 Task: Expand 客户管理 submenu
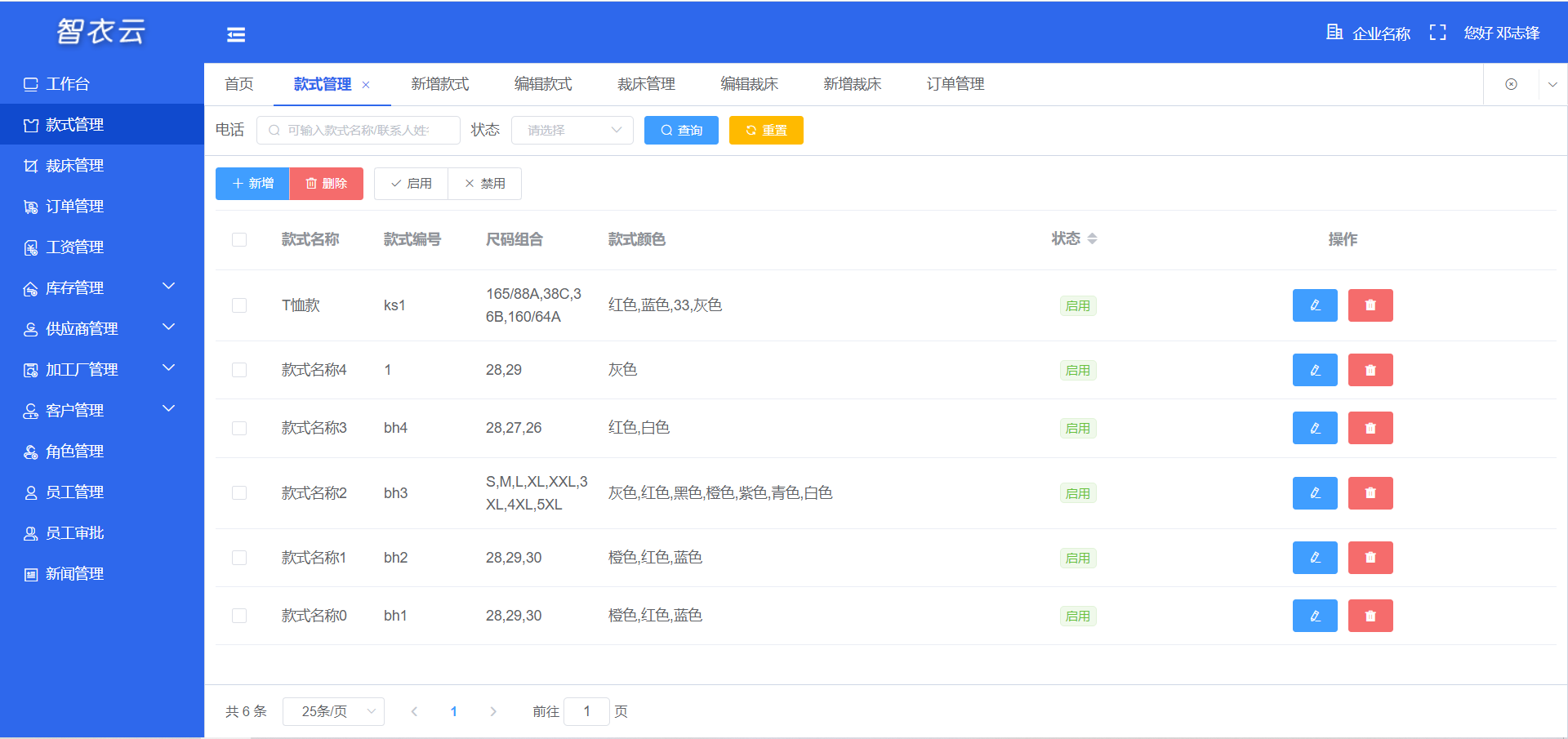click(x=102, y=410)
